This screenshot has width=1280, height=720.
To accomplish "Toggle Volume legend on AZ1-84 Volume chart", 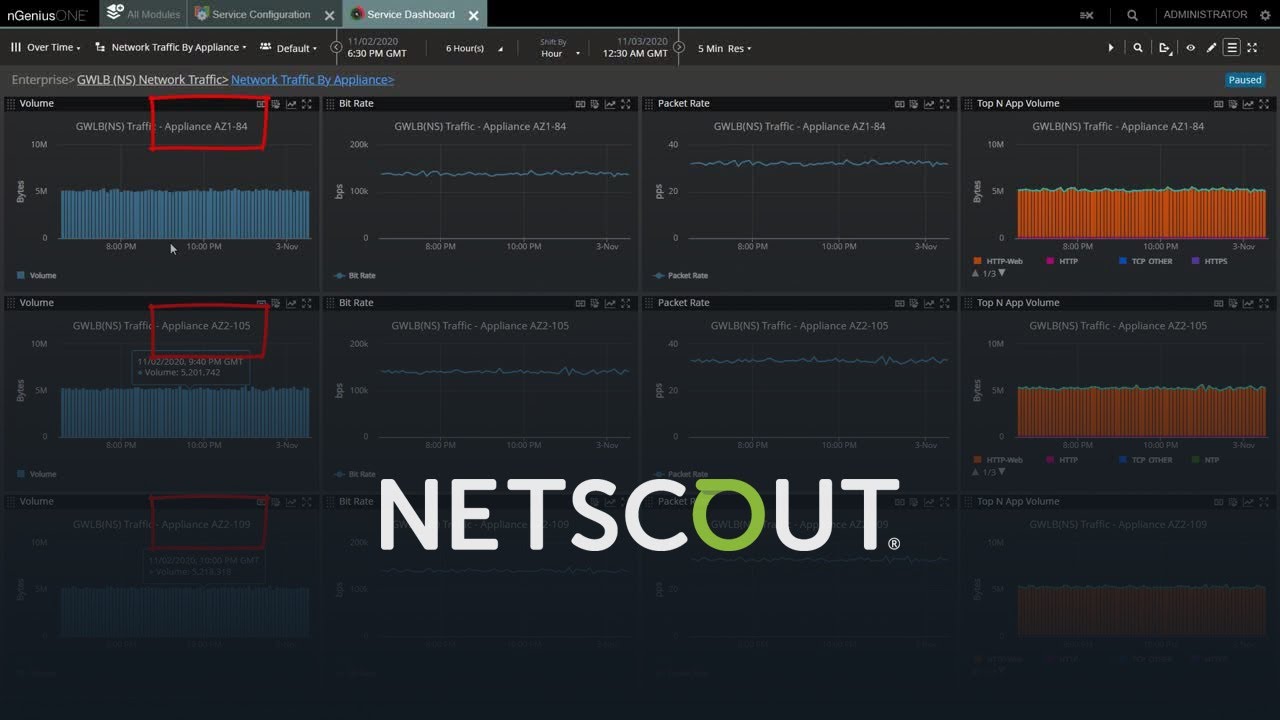I will (37, 275).
